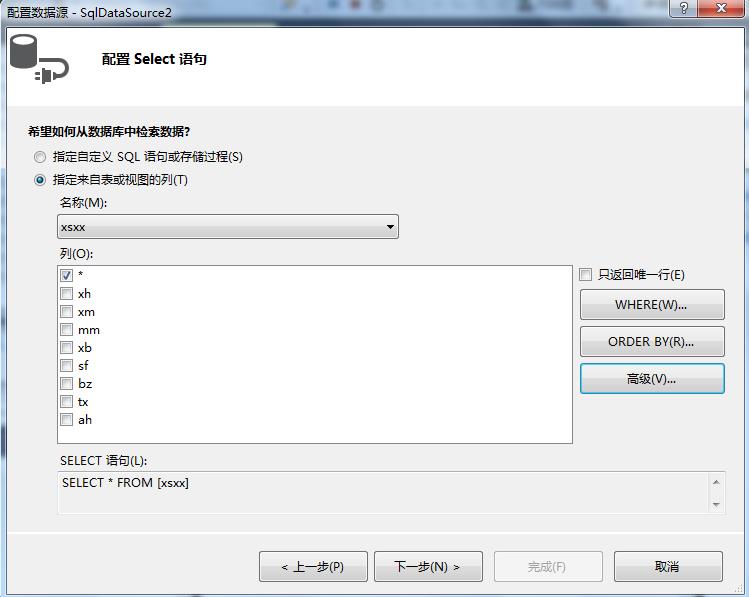Tick the xm column checkbox
The height and width of the screenshot is (597, 749).
point(66,312)
